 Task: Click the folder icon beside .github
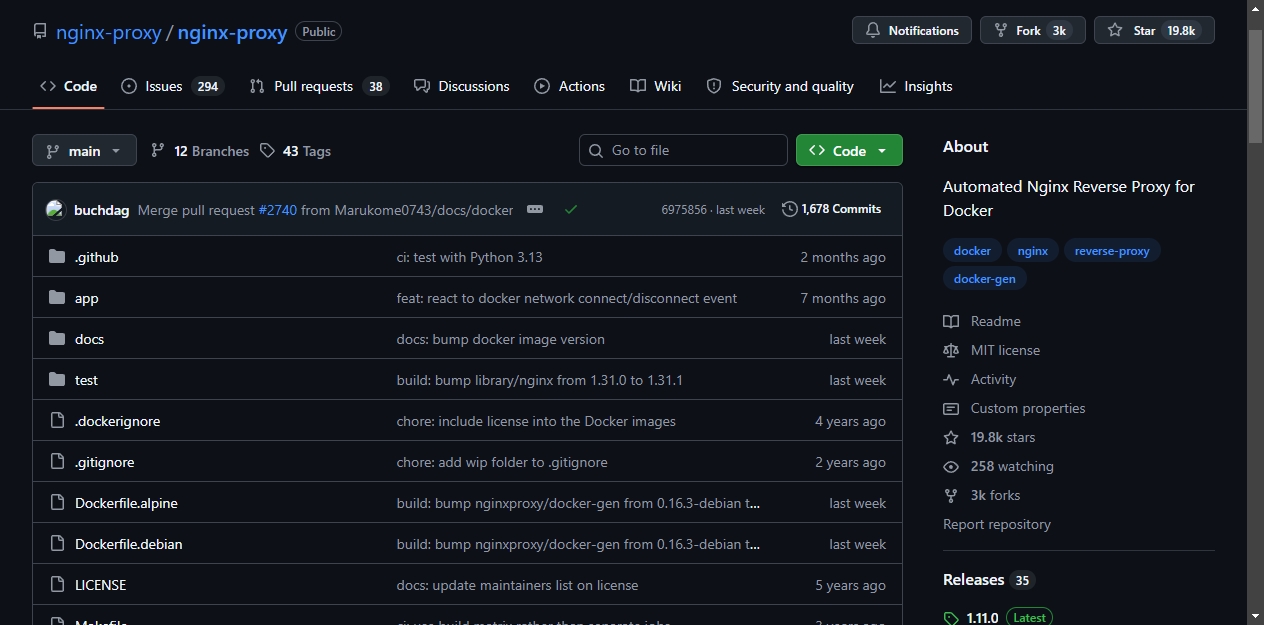click(x=57, y=257)
